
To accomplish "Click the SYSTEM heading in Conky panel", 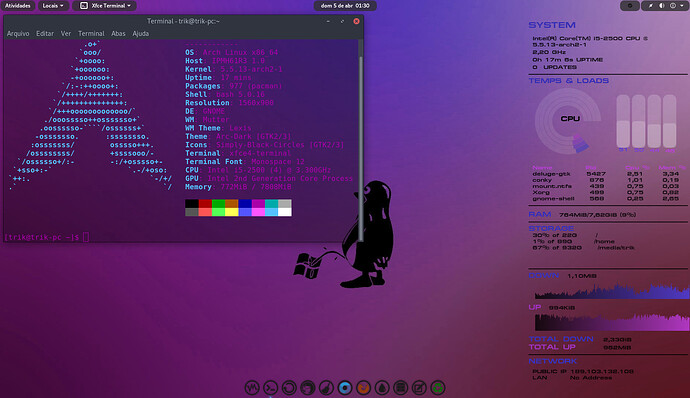I will click(x=552, y=25).
